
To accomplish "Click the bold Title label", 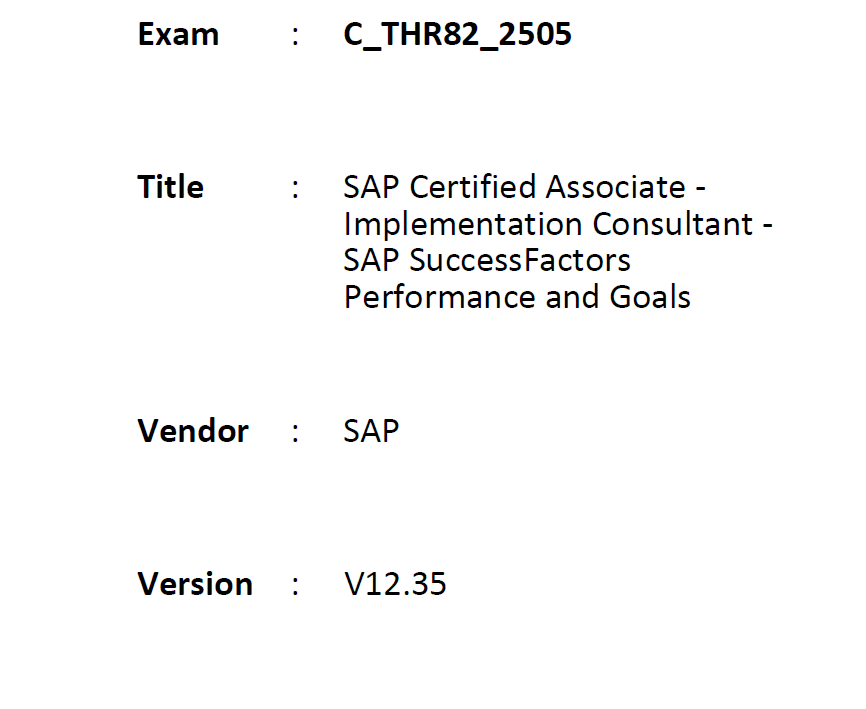I will pyautogui.click(x=171, y=187).
